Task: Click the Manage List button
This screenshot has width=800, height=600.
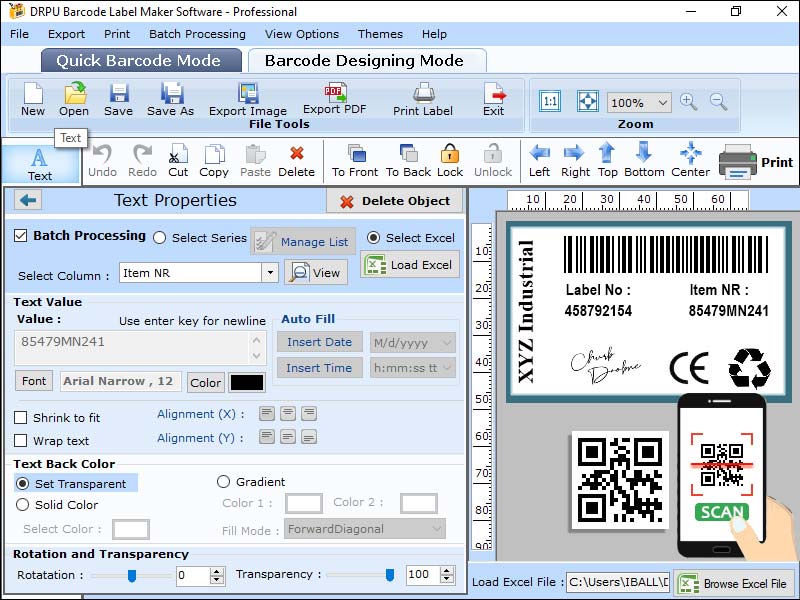Action: (x=303, y=241)
